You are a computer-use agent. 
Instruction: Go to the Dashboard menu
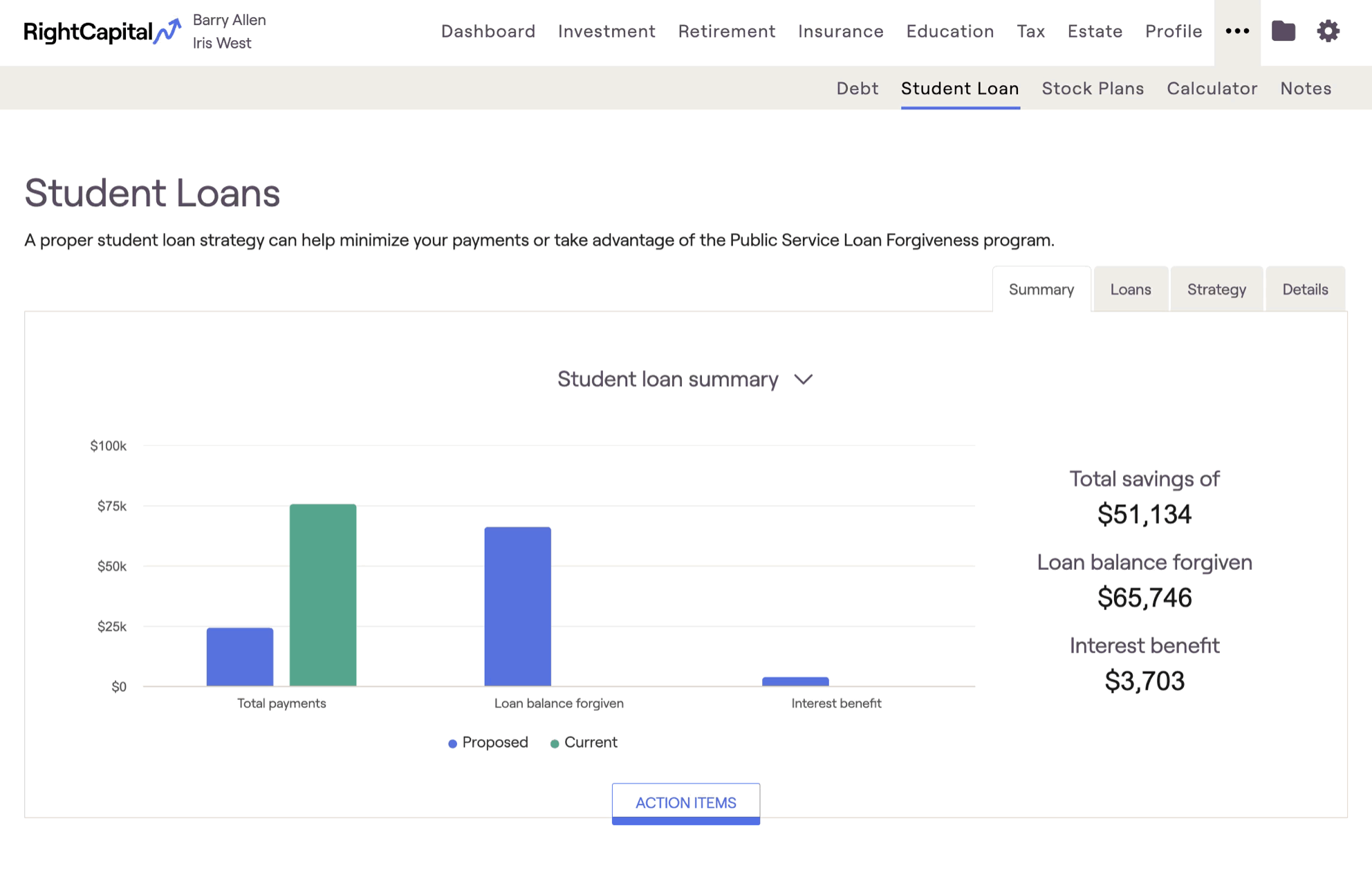[x=488, y=31]
